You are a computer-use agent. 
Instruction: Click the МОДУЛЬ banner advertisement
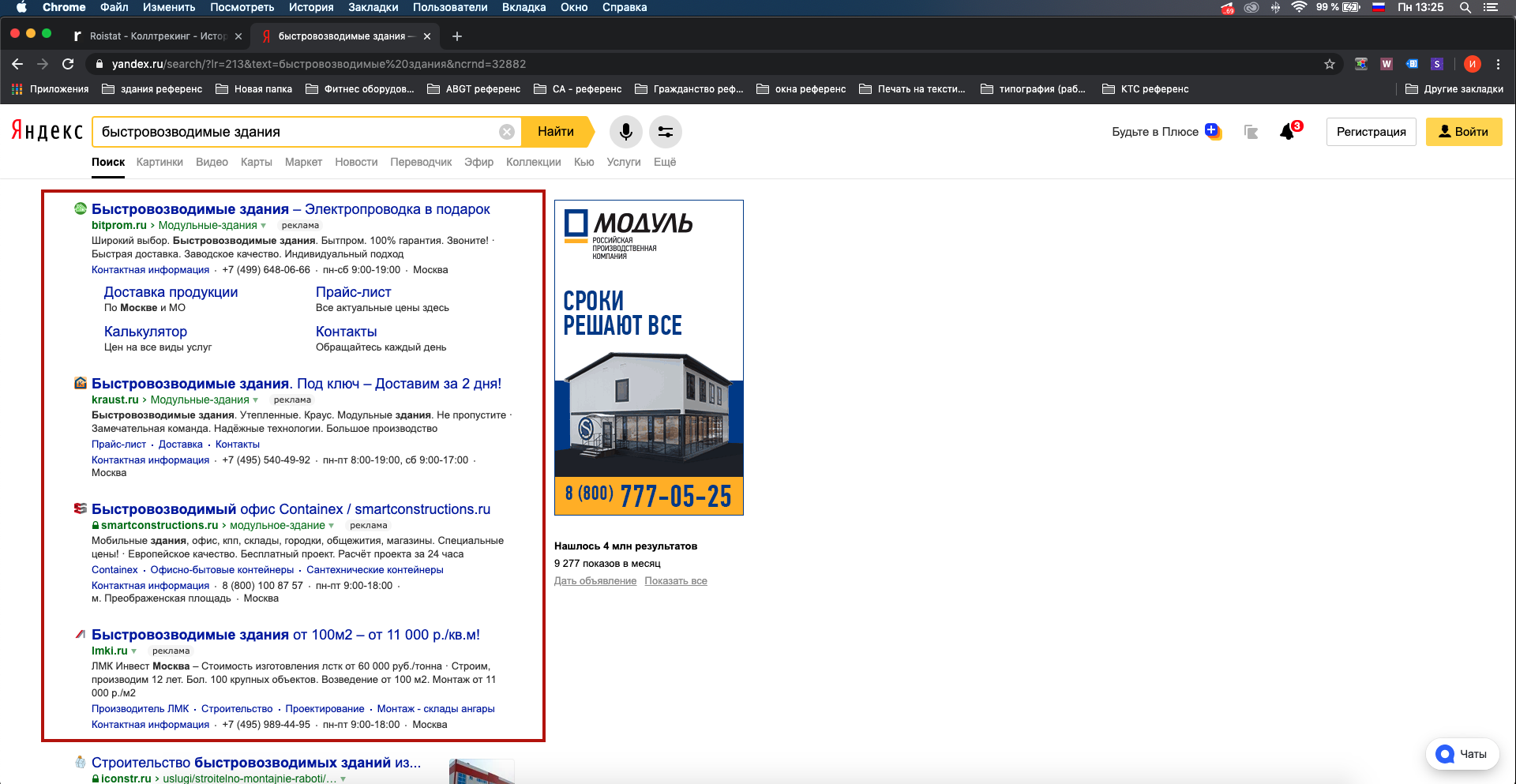649,358
